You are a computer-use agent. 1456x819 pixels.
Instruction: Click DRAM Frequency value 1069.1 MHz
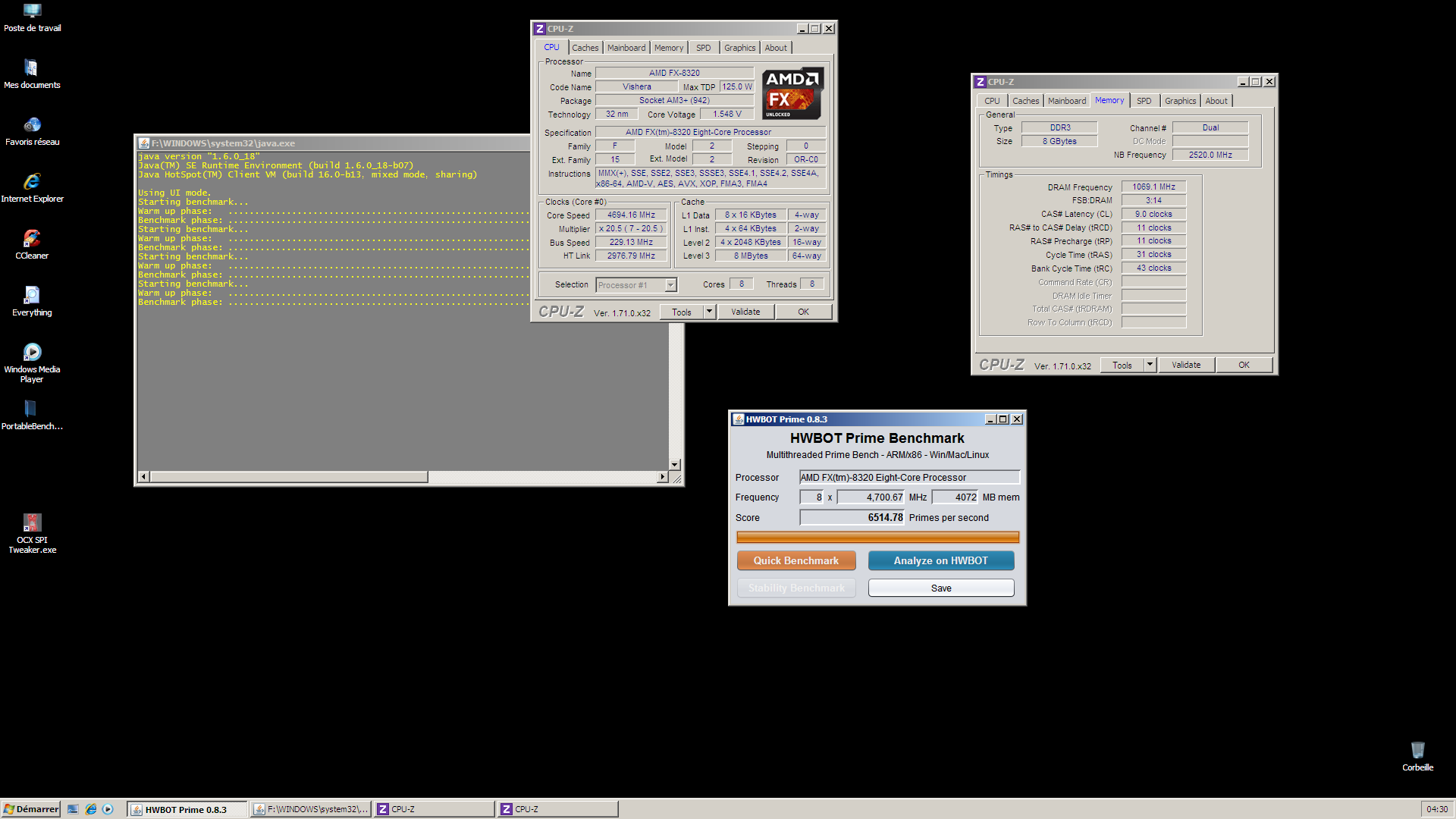pyautogui.click(x=1153, y=187)
